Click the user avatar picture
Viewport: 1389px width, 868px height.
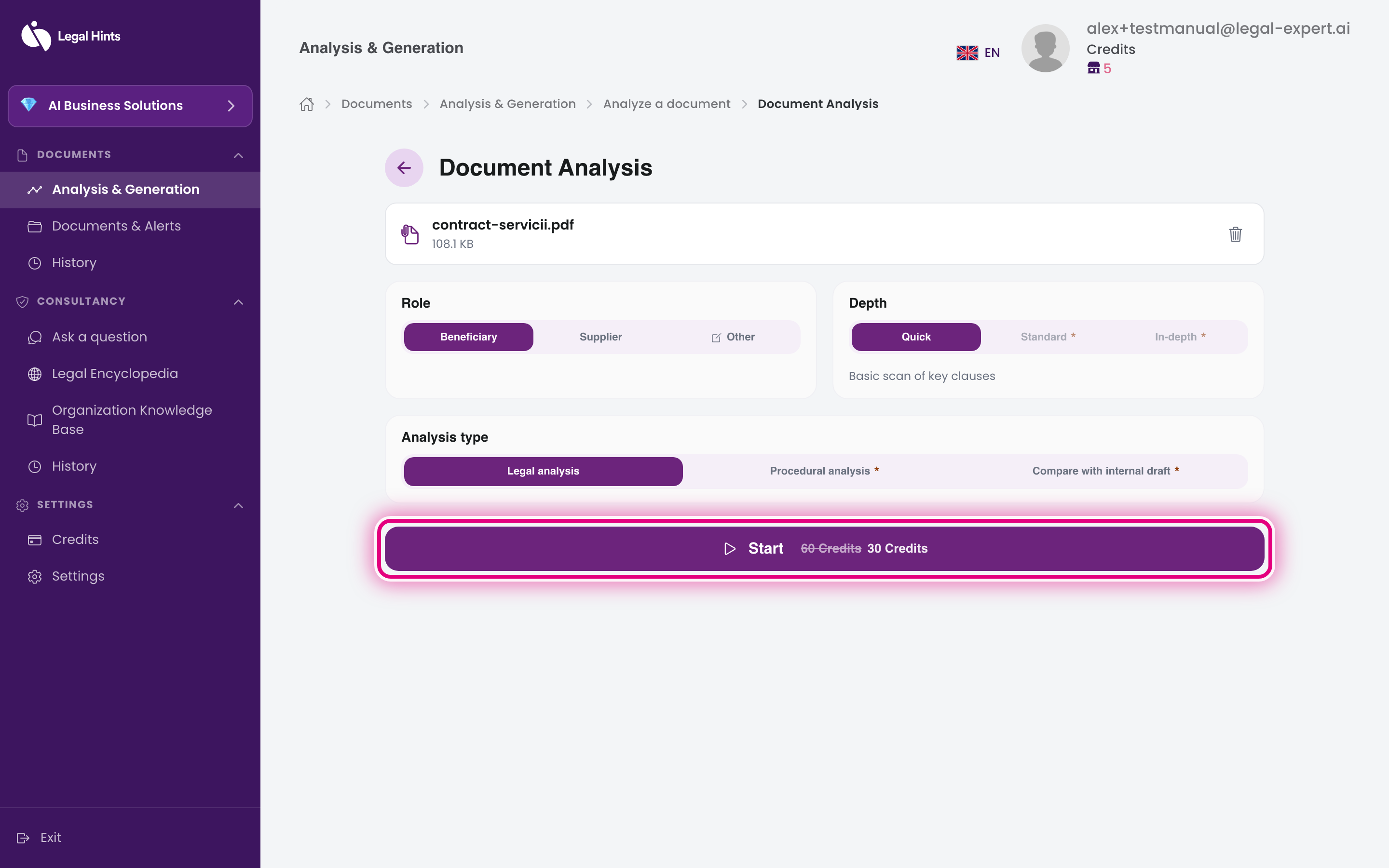point(1045,48)
